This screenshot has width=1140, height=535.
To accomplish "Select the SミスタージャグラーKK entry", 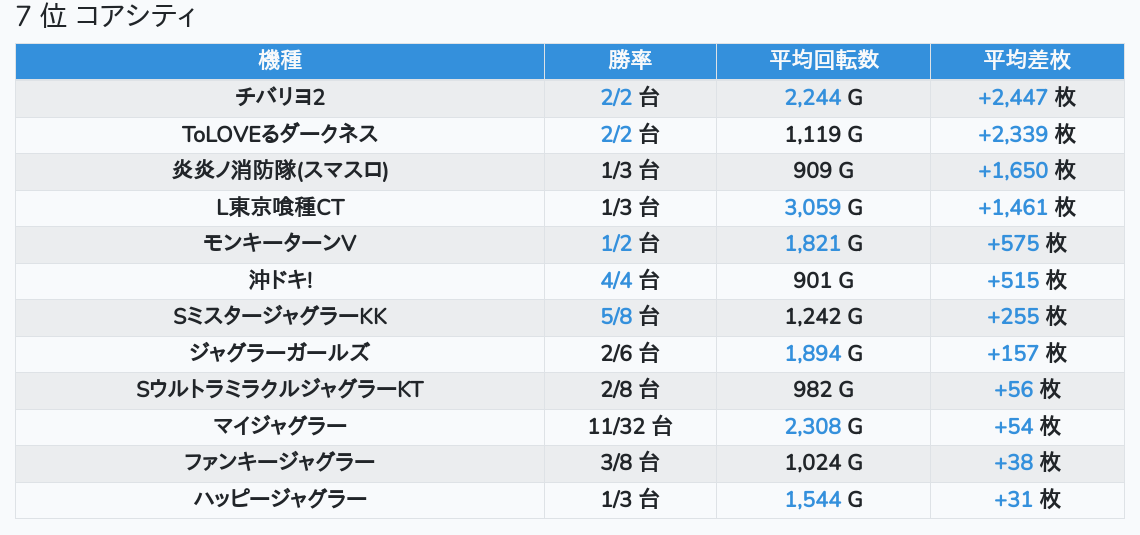I will [280, 317].
